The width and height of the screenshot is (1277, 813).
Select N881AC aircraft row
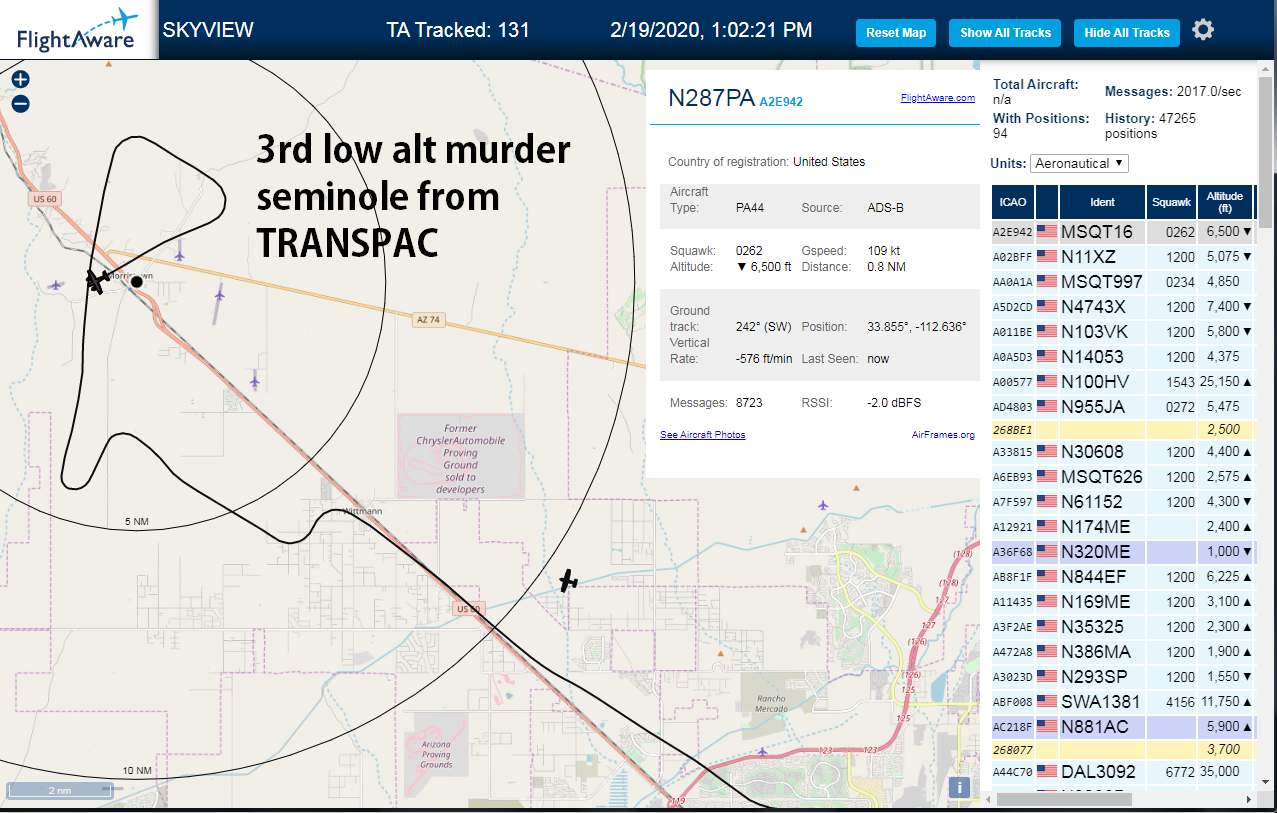(x=1122, y=727)
